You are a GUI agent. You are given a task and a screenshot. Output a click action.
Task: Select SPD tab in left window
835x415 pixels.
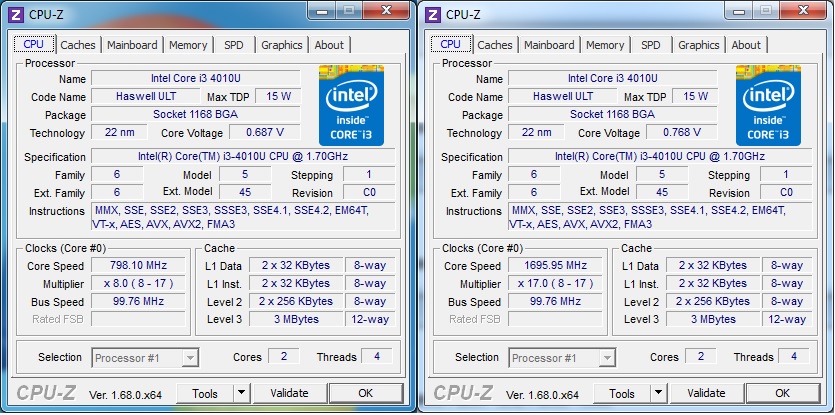point(234,45)
